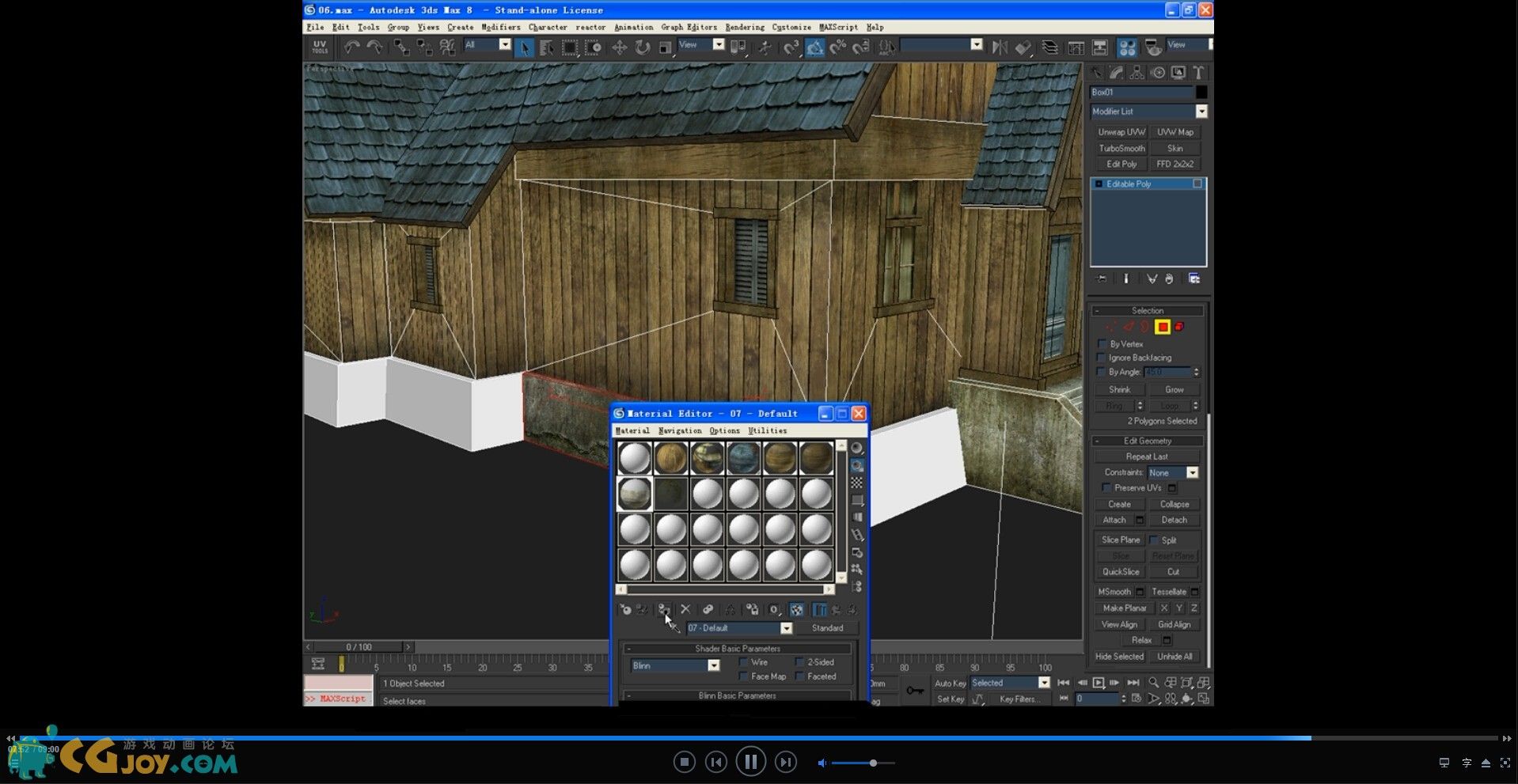1518x784 pixels.
Task: Open the Modifier List dropdown
Action: click(x=1148, y=112)
